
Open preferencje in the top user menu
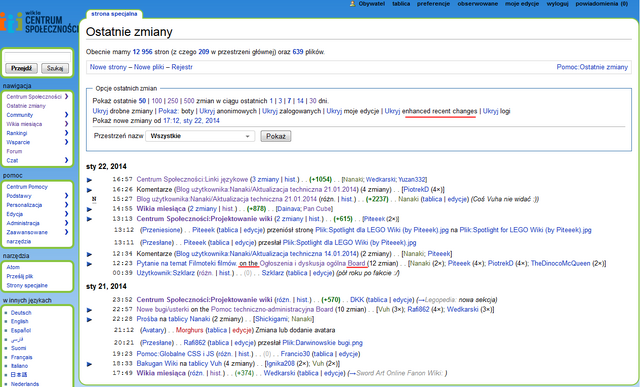click(433, 4)
